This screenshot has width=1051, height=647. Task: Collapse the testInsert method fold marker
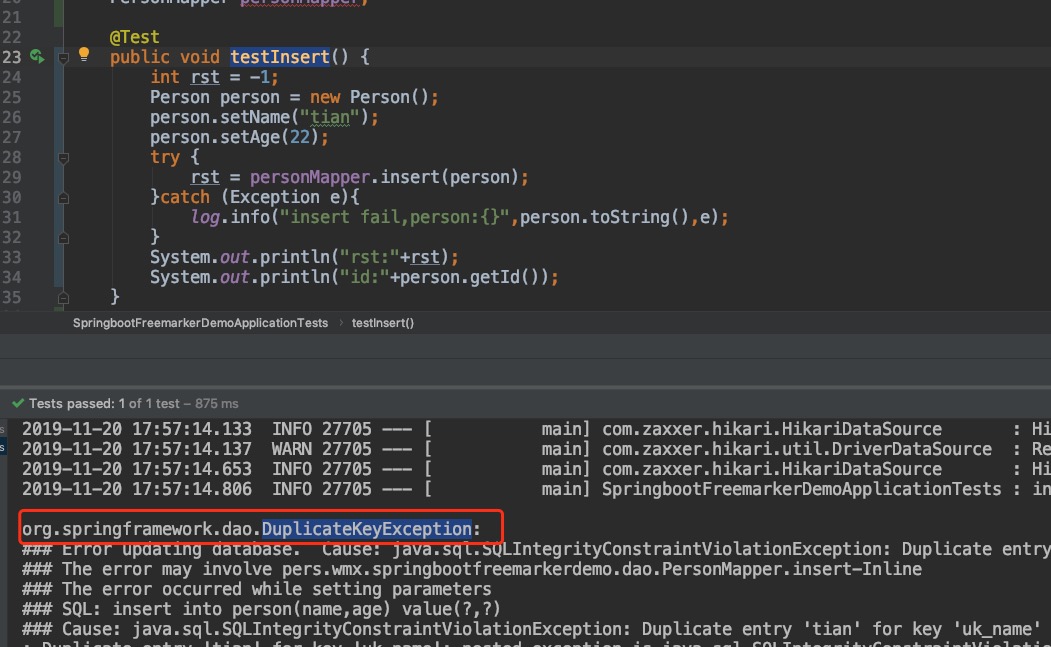click(x=63, y=58)
